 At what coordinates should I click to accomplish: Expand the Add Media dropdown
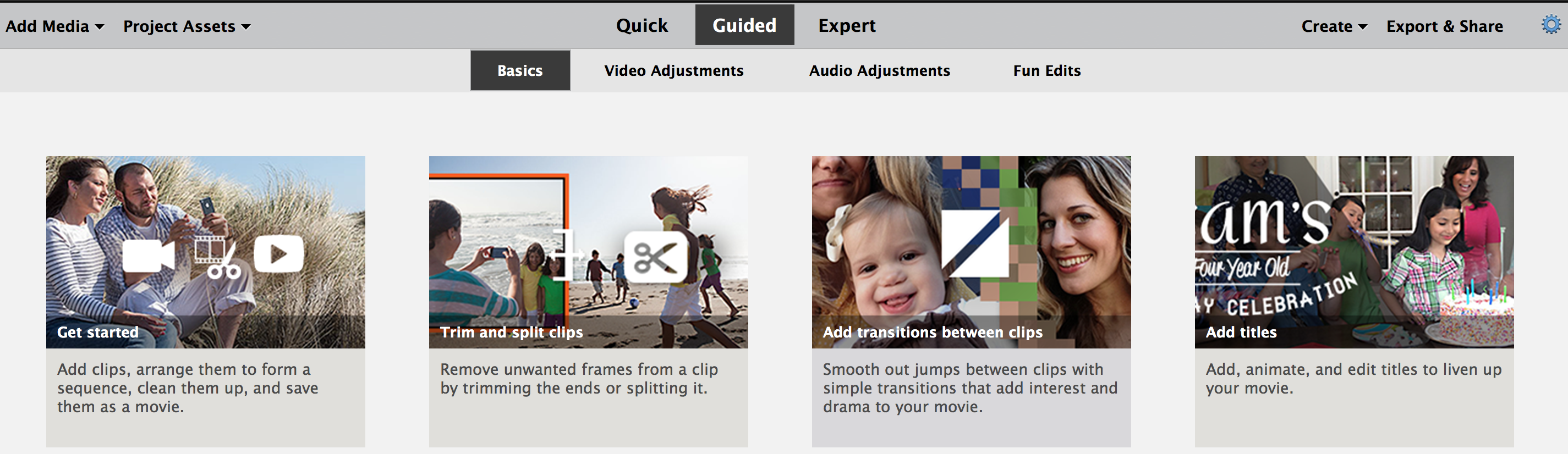coord(55,26)
